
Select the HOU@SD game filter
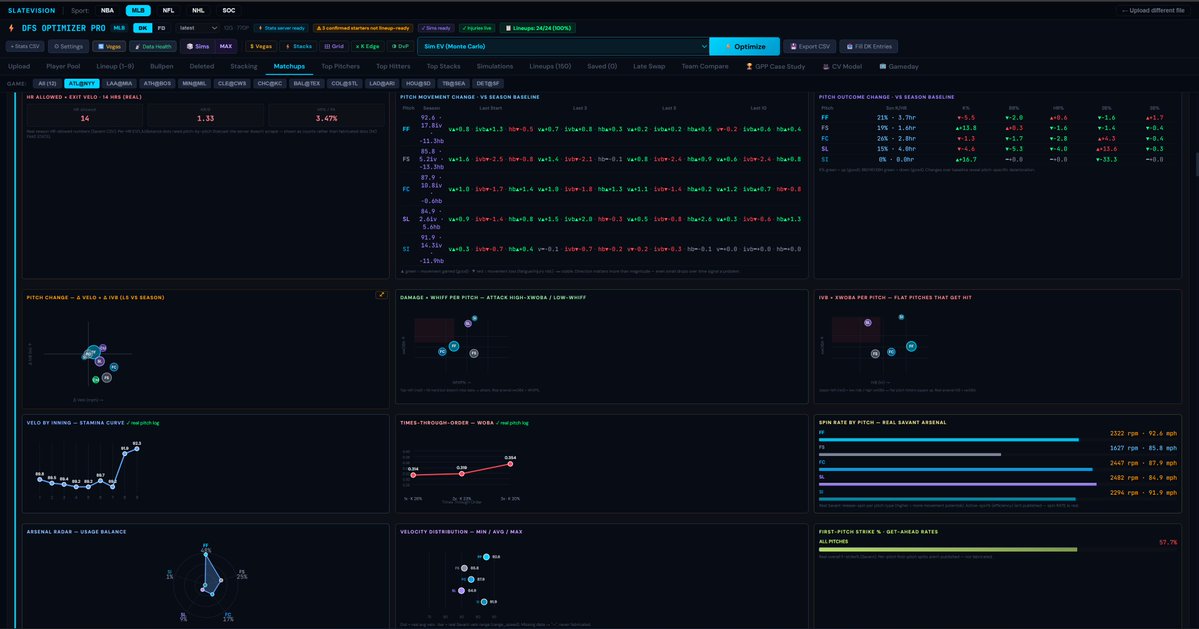(418, 83)
